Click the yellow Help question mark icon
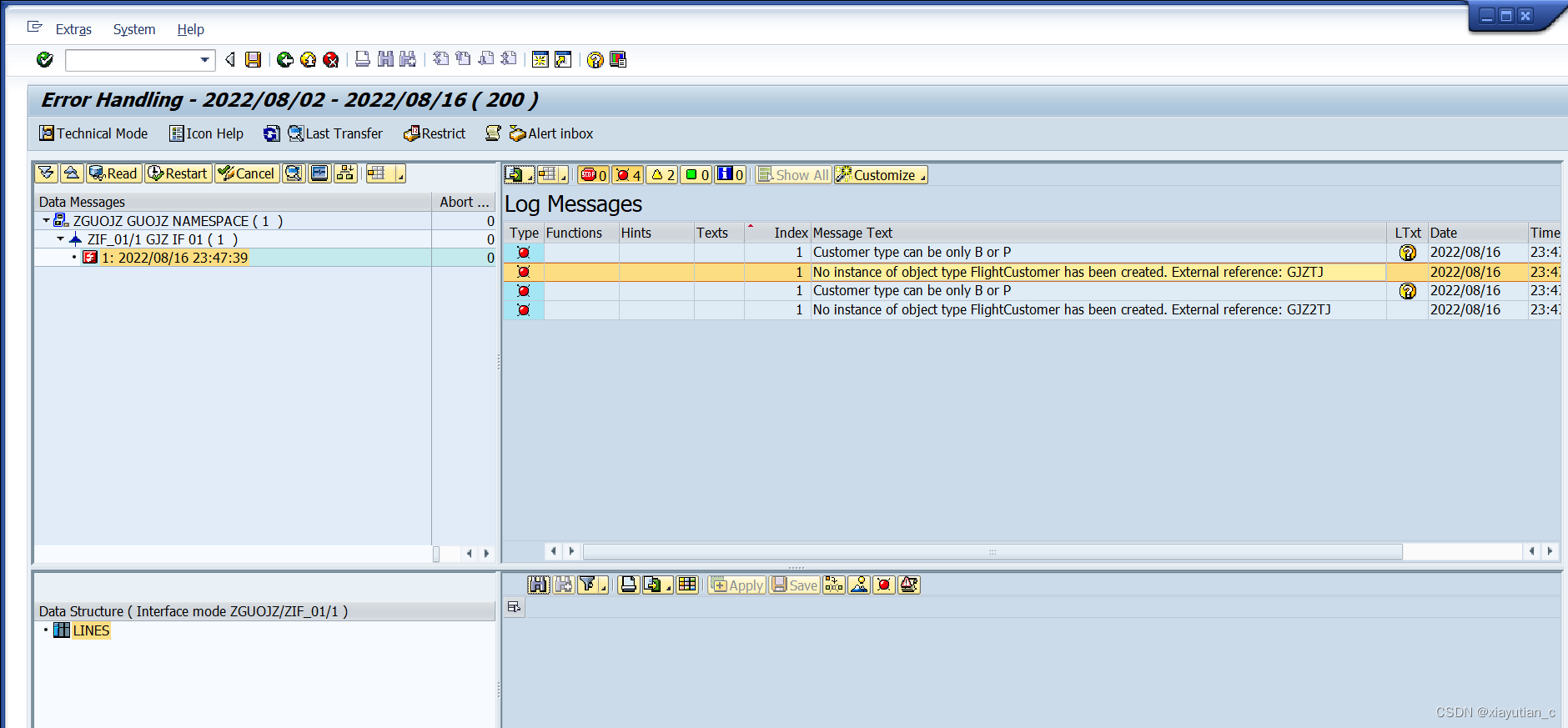The width and height of the screenshot is (1568, 728). pyautogui.click(x=595, y=59)
